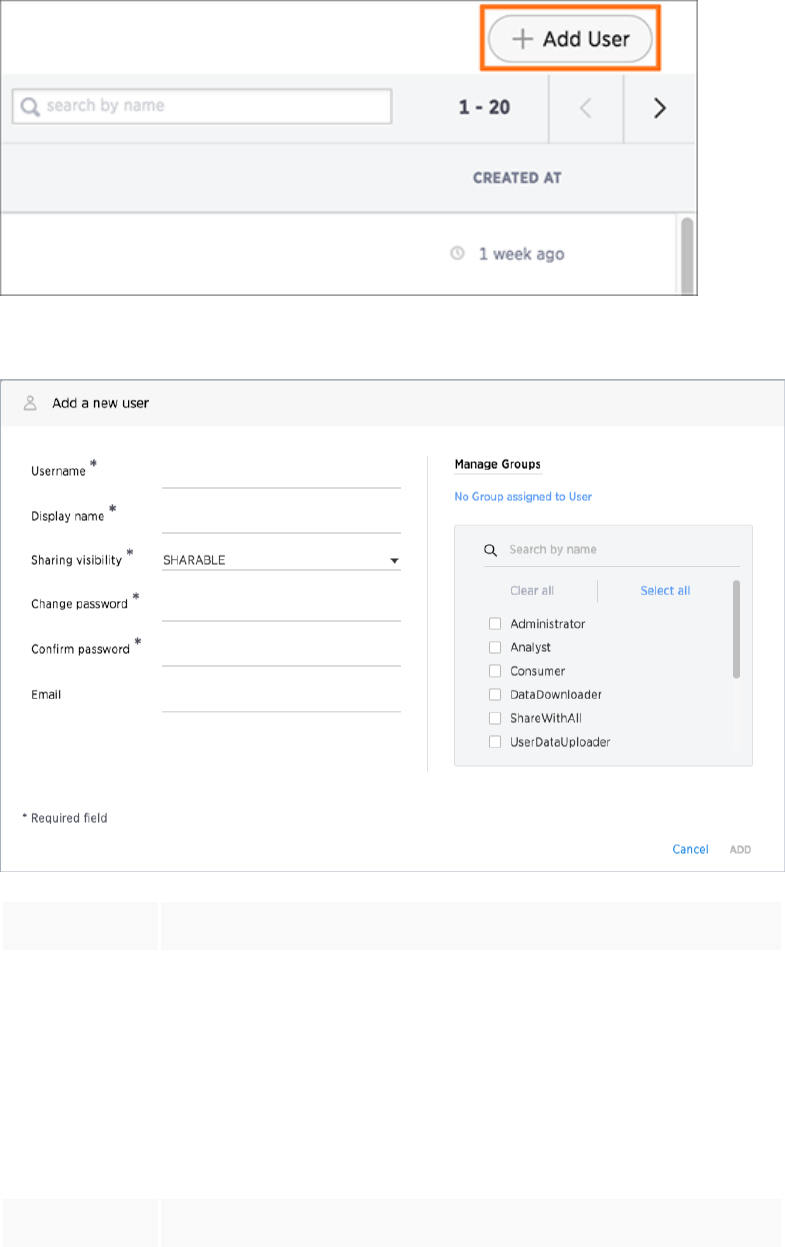Open the Sharing visibility dropdown arrow
The width and height of the screenshot is (785, 1247).
coord(394,561)
